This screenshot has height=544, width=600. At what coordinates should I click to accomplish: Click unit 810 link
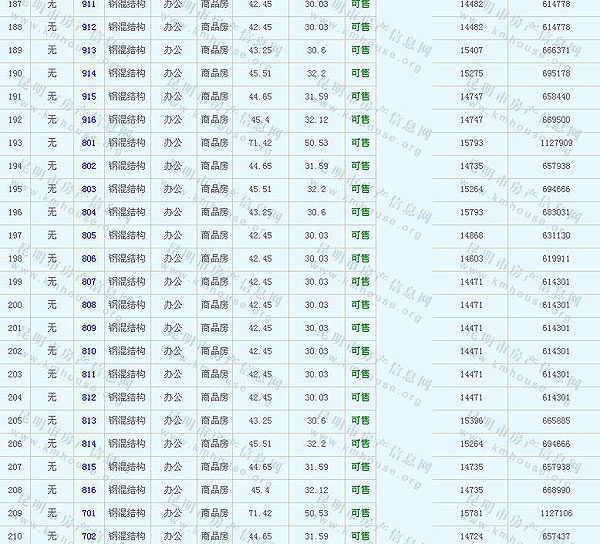coord(89,351)
